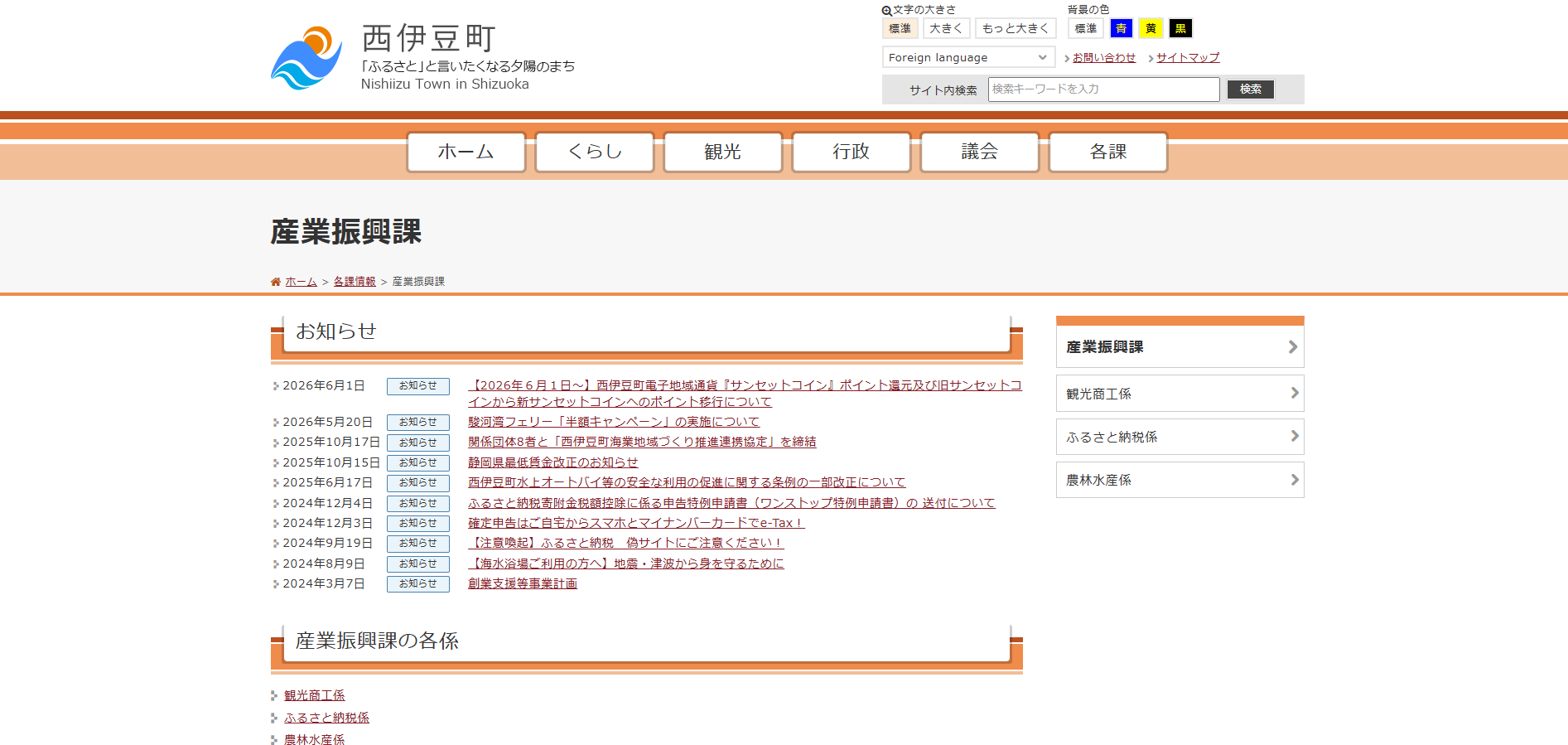Click chevron arrow on 観光商工係 sidebar item
The height and width of the screenshot is (745, 1568).
pos(1295,393)
